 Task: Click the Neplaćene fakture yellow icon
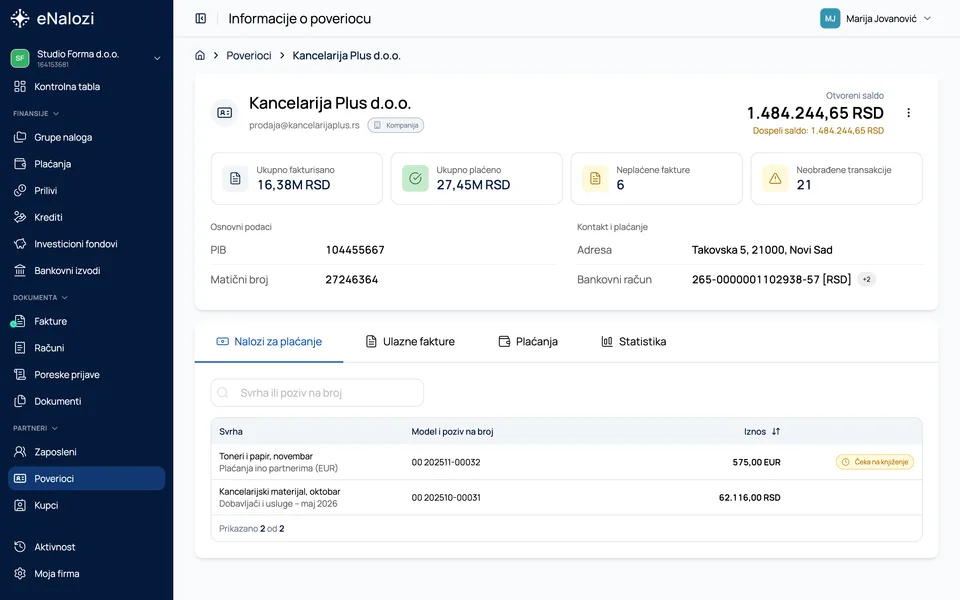point(595,178)
